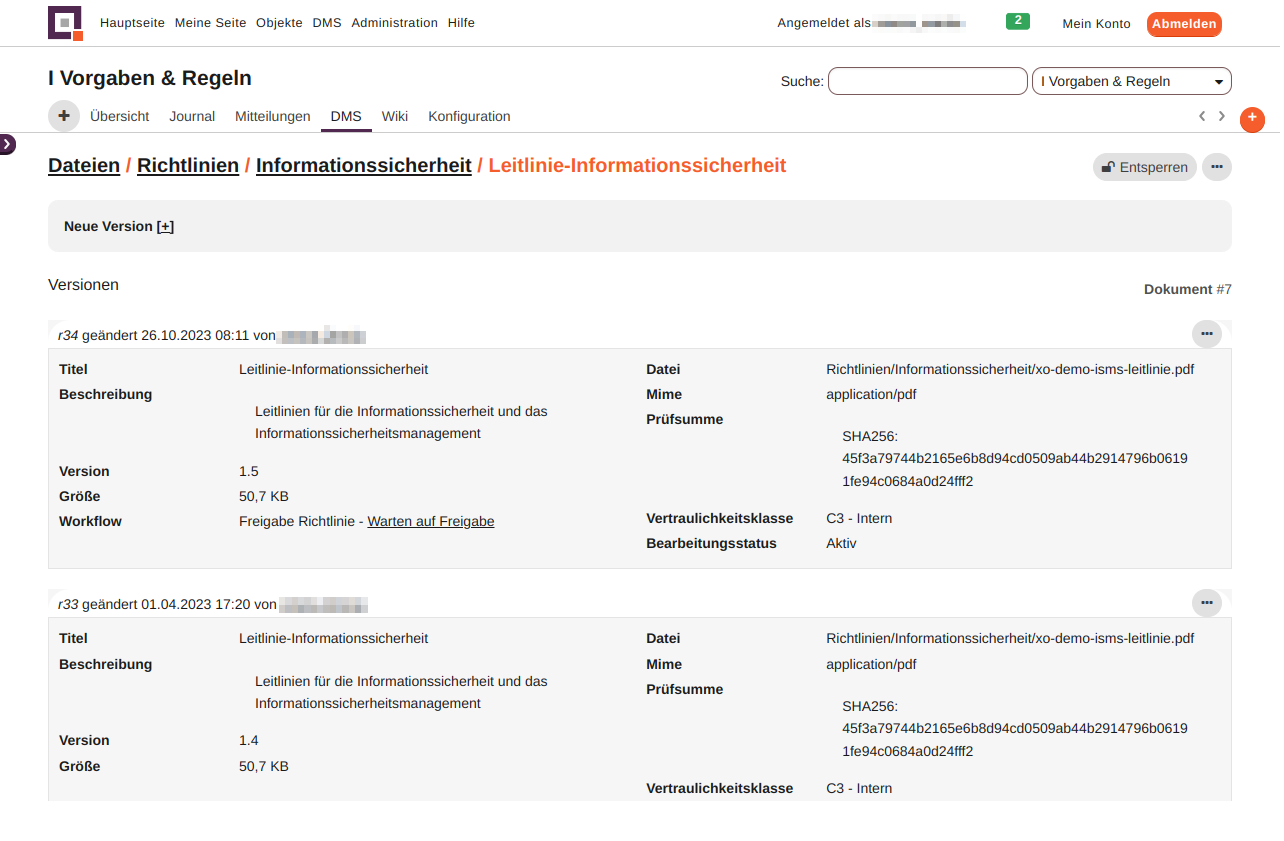Open the Administration menu item
The width and height of the screenshot is (1284, 841).
(394, 23)
